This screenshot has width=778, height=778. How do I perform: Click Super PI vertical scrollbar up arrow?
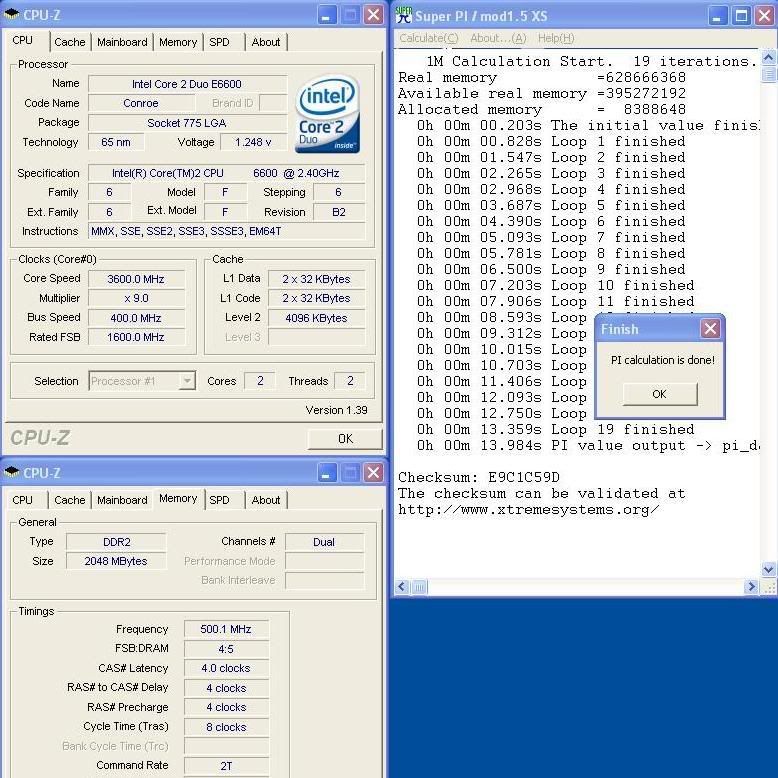coord(768,58)
